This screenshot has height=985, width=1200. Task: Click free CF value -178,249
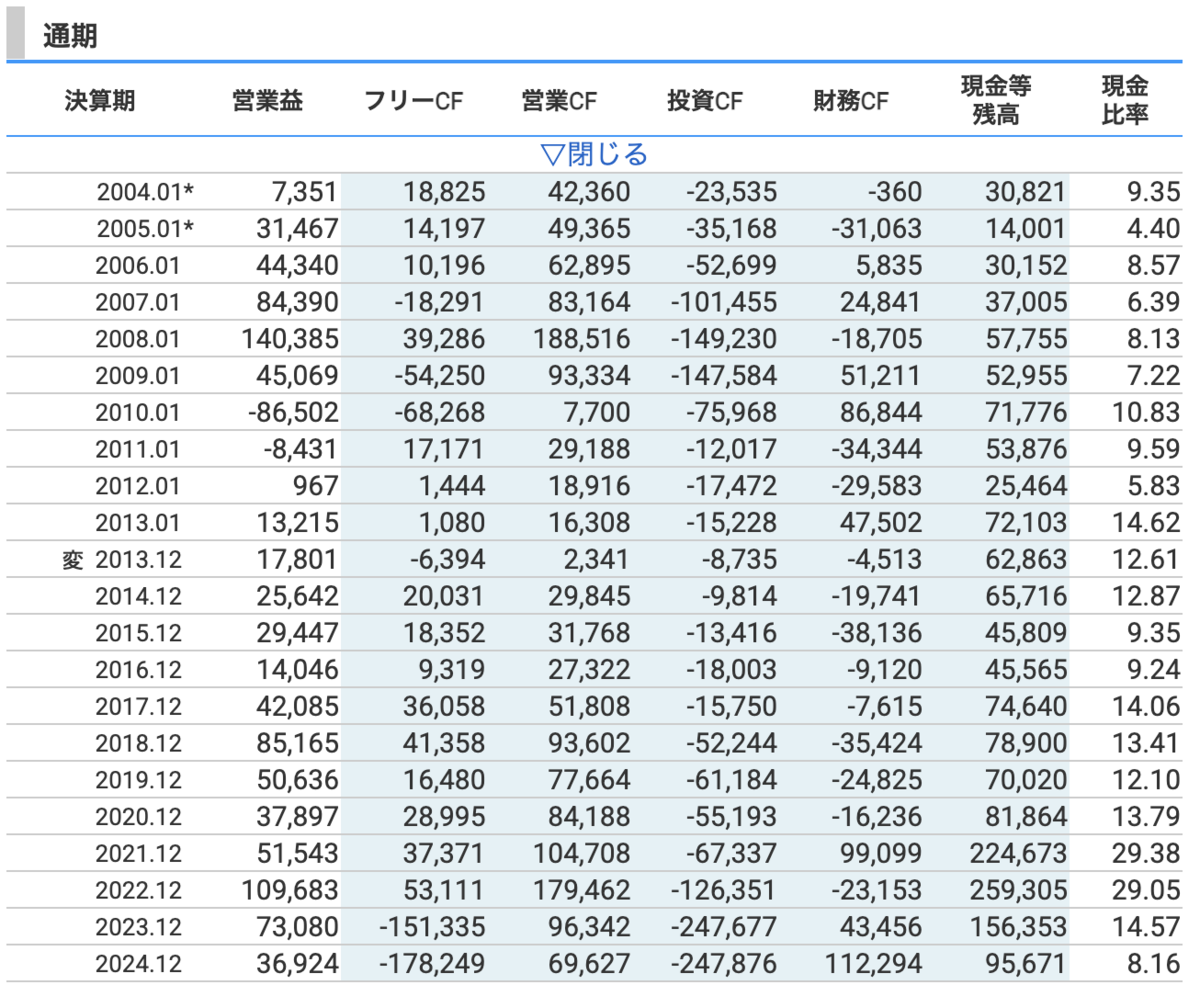click(x=433, y=963)
